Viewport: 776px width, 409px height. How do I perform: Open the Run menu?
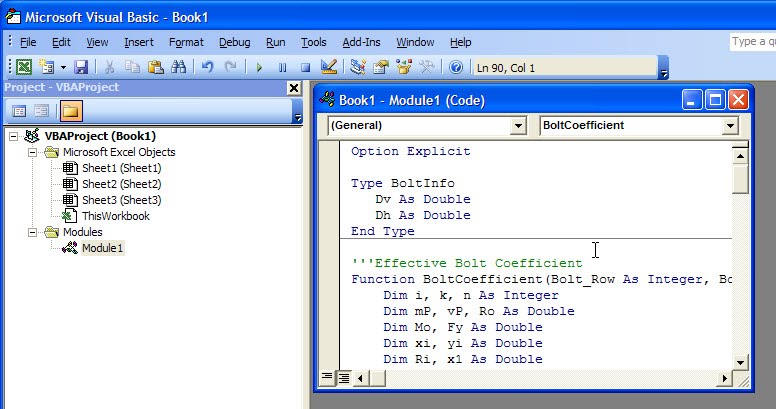point(276,43)
